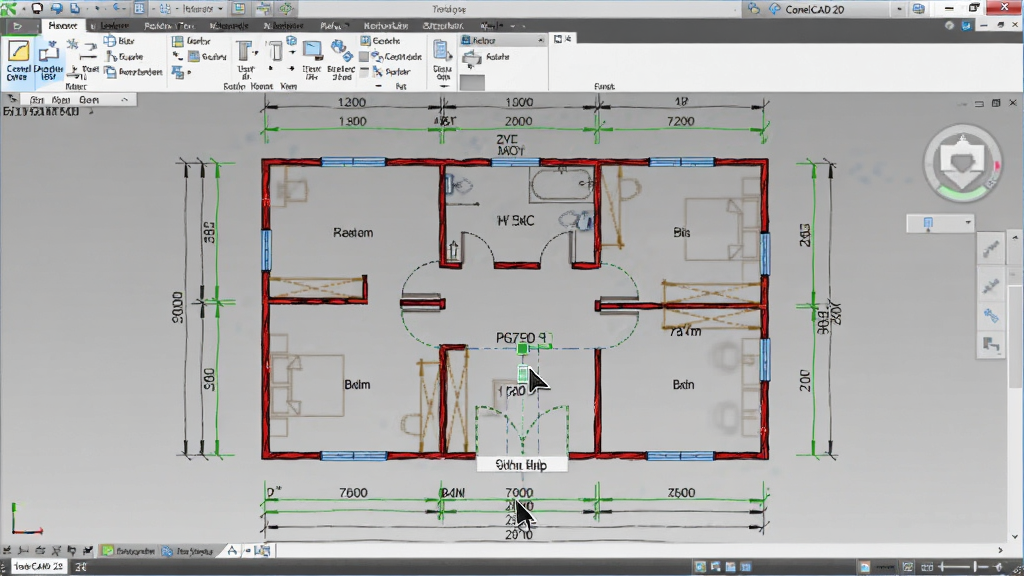Expand the arrow after the Gtn Nen Gem tabs
1024x576 pixels.
pyautogui.click(x=124, y=100)
